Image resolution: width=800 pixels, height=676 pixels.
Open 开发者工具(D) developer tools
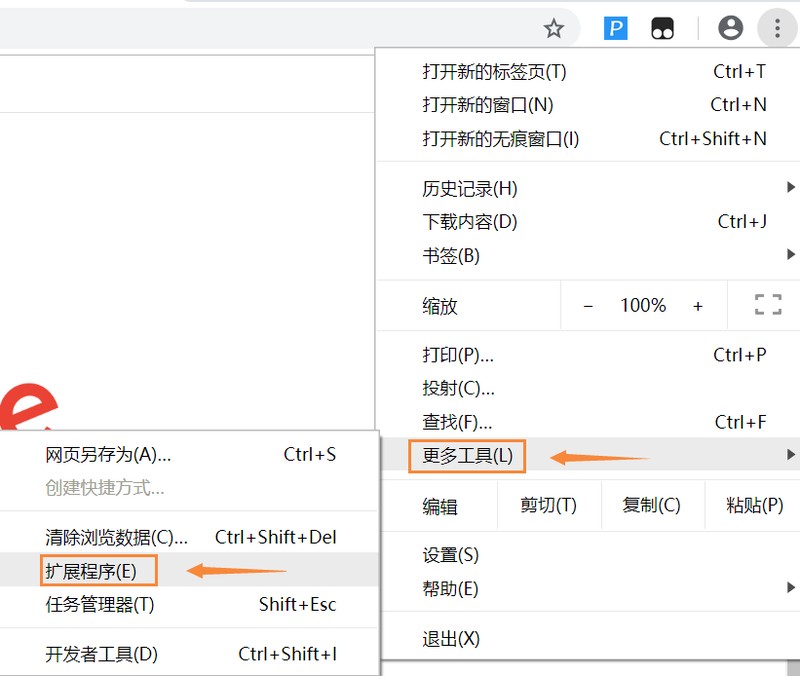[x=189, y=654]
